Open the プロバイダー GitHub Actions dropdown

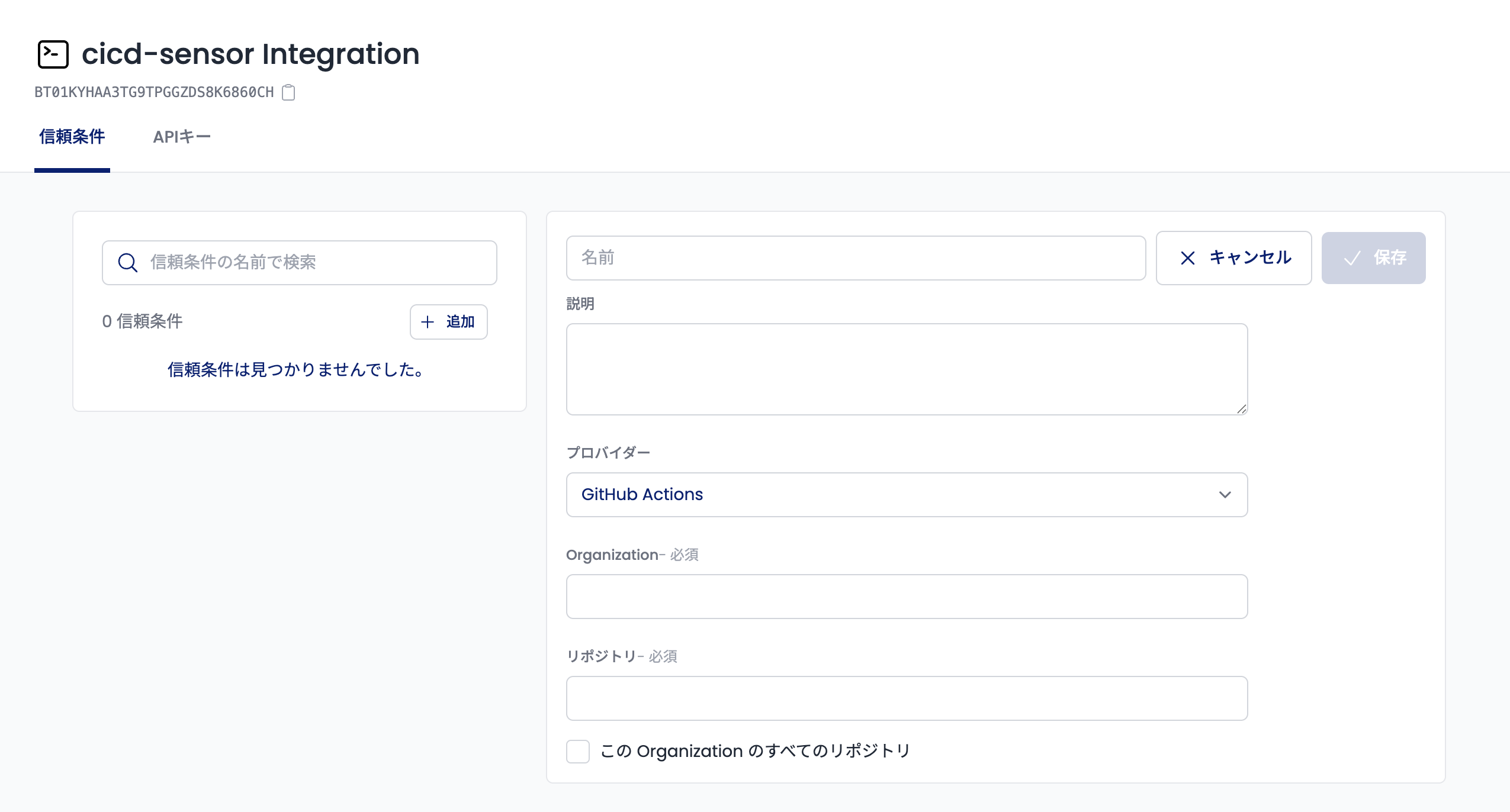click(907, 495)
